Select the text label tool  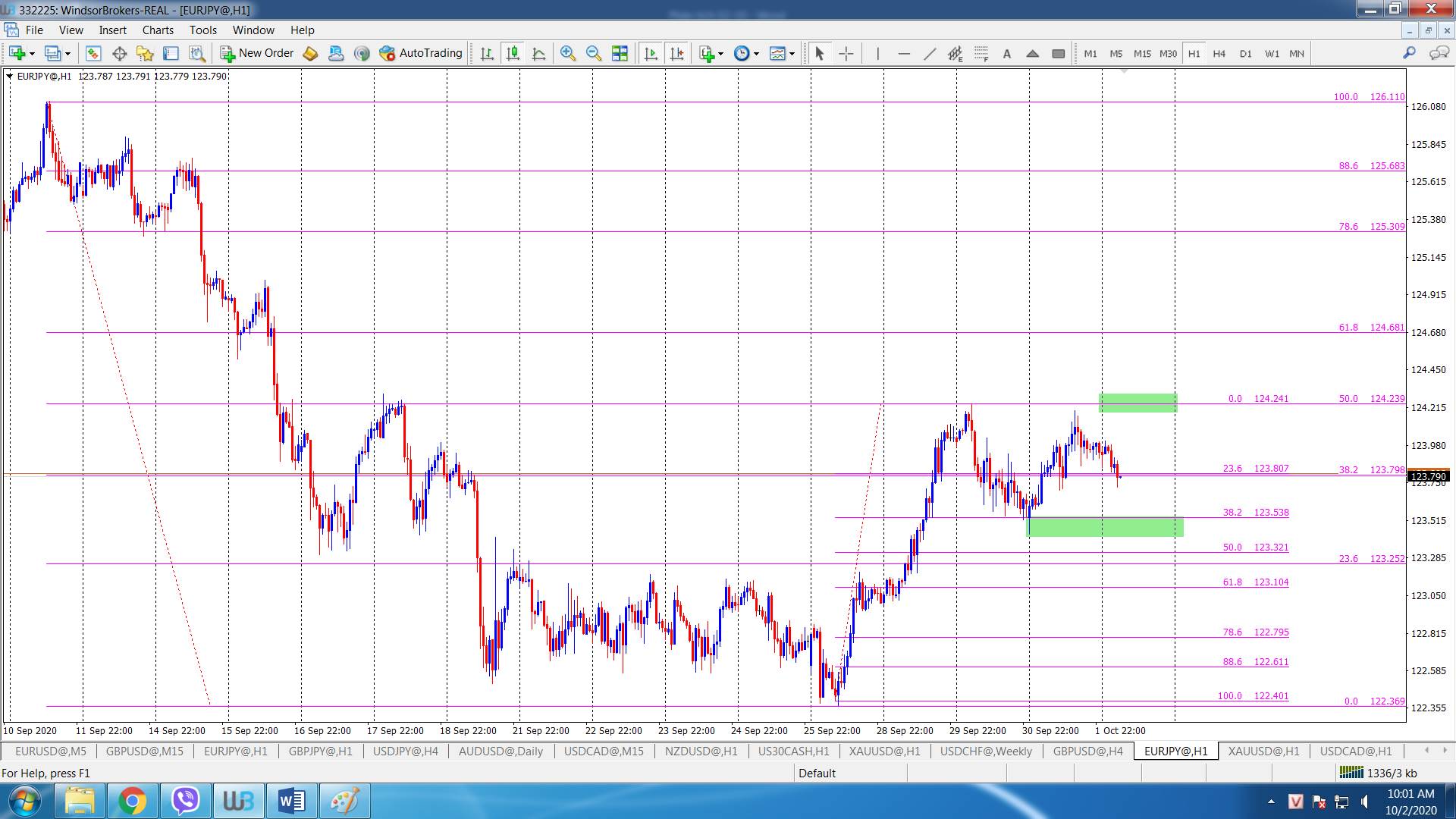1007,53
